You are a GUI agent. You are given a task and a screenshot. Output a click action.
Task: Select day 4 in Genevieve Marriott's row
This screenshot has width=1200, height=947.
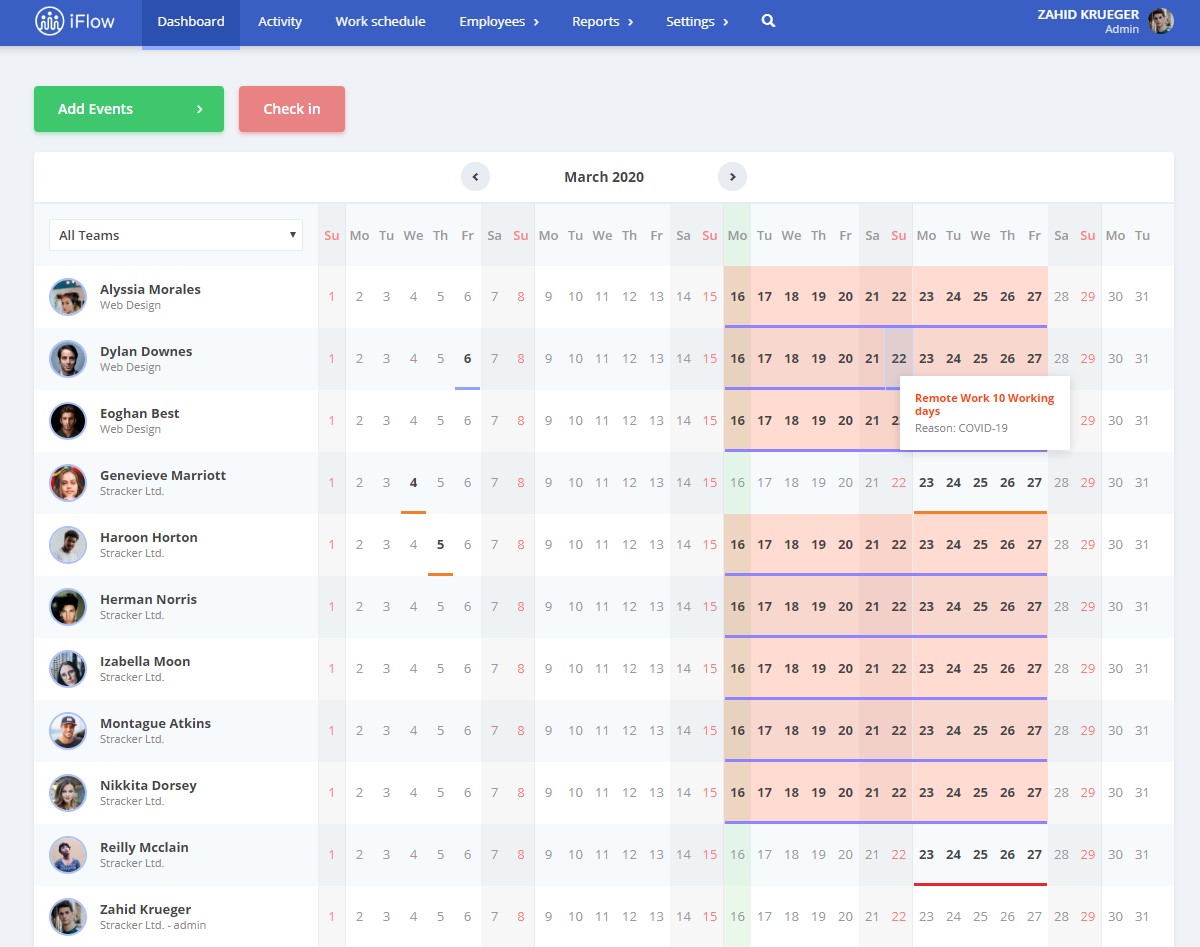413,483
